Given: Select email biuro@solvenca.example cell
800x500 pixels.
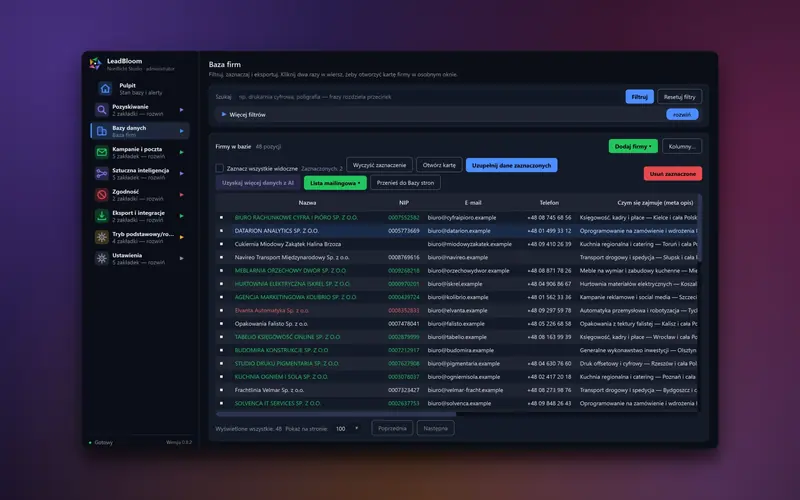Looking at the screenshot, I should pos(459,403).
